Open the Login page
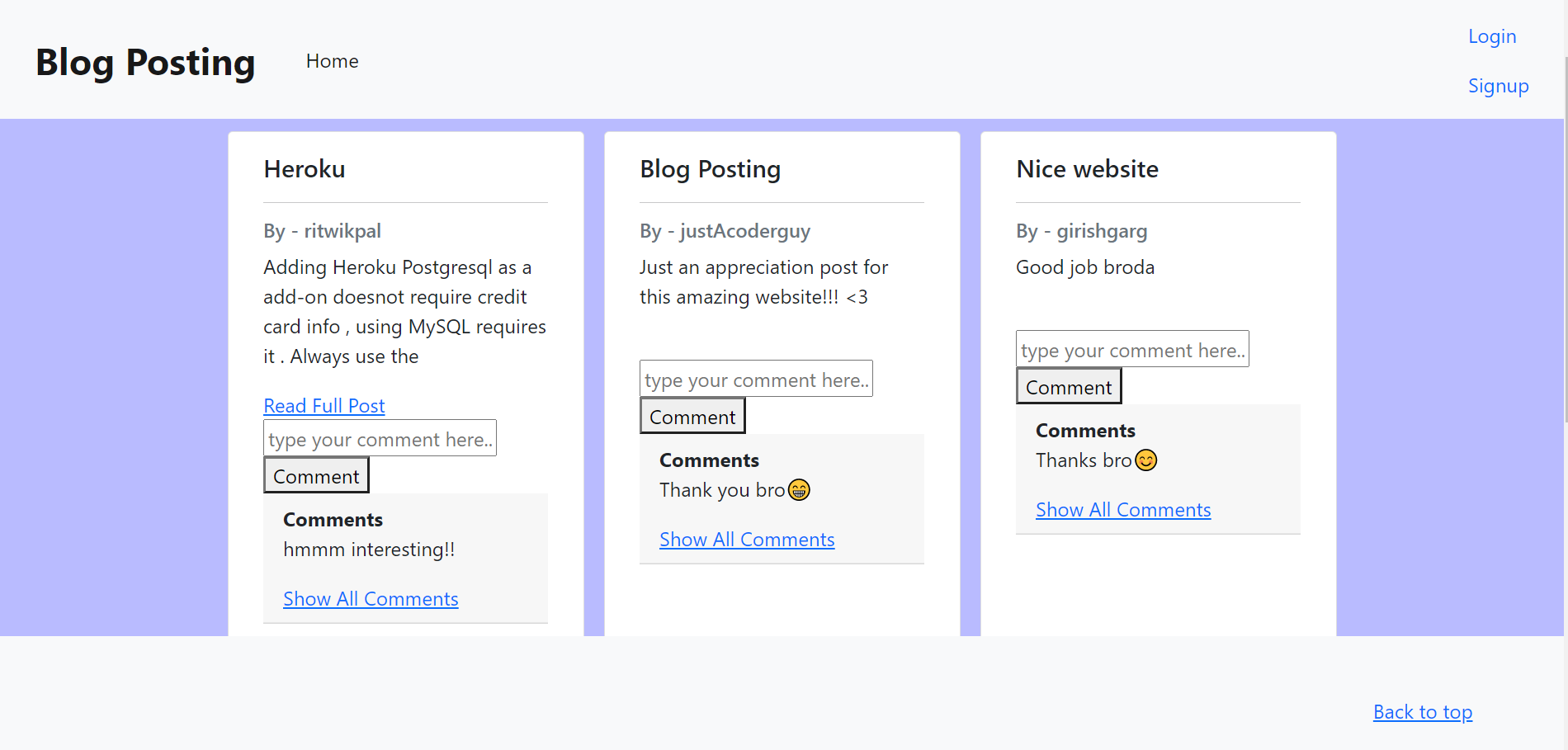The width and height of the screenshot is (1568, 750). click(x=1491, y=36)
